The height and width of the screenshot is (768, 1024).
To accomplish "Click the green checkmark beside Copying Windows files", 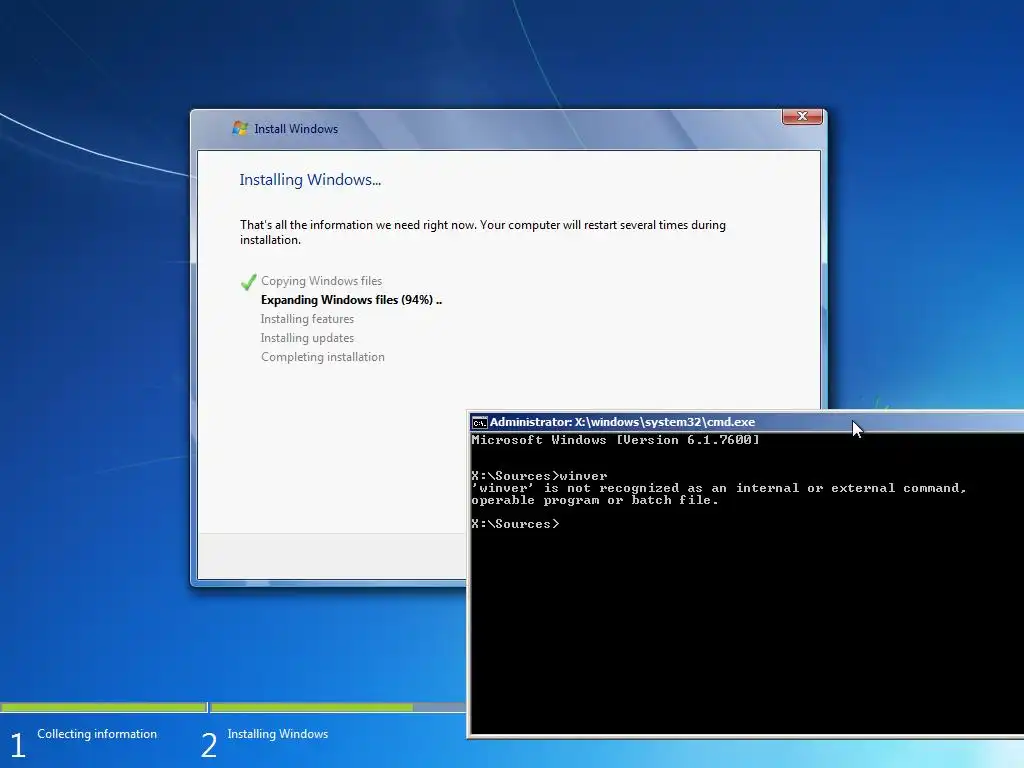I will [249, 282].
